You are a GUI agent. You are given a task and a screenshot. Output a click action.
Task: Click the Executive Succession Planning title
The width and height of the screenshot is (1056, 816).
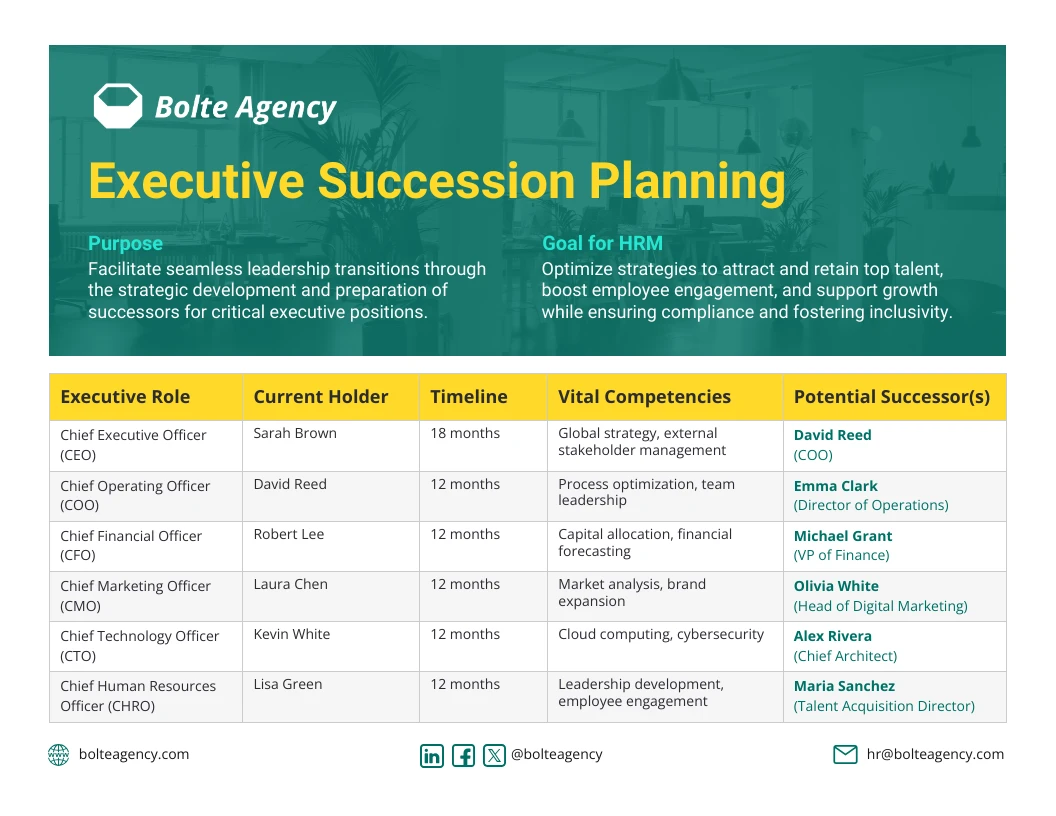coord(437,181)
